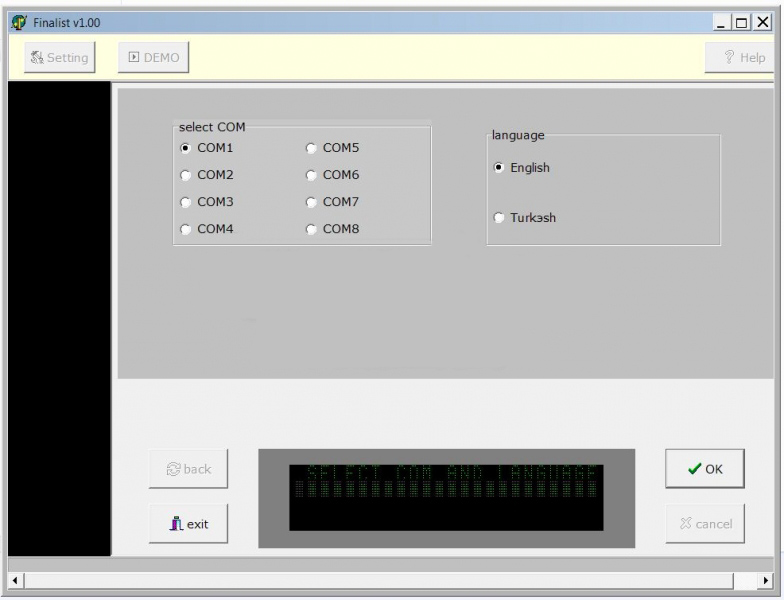Screen dimensions: 784x600
Task: Select COM5 radio option
Action: pos(311,148)
